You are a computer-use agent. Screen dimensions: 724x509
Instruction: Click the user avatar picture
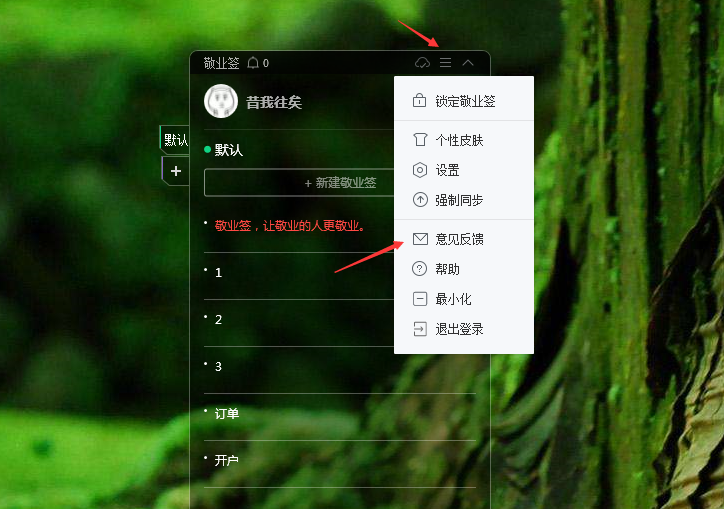point(221,101)
